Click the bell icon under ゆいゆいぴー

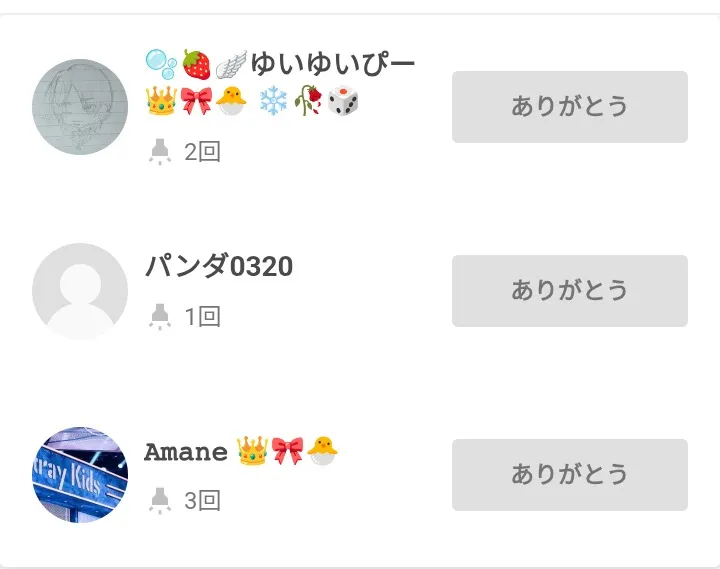pyautogui.click(x=159, y=151)
